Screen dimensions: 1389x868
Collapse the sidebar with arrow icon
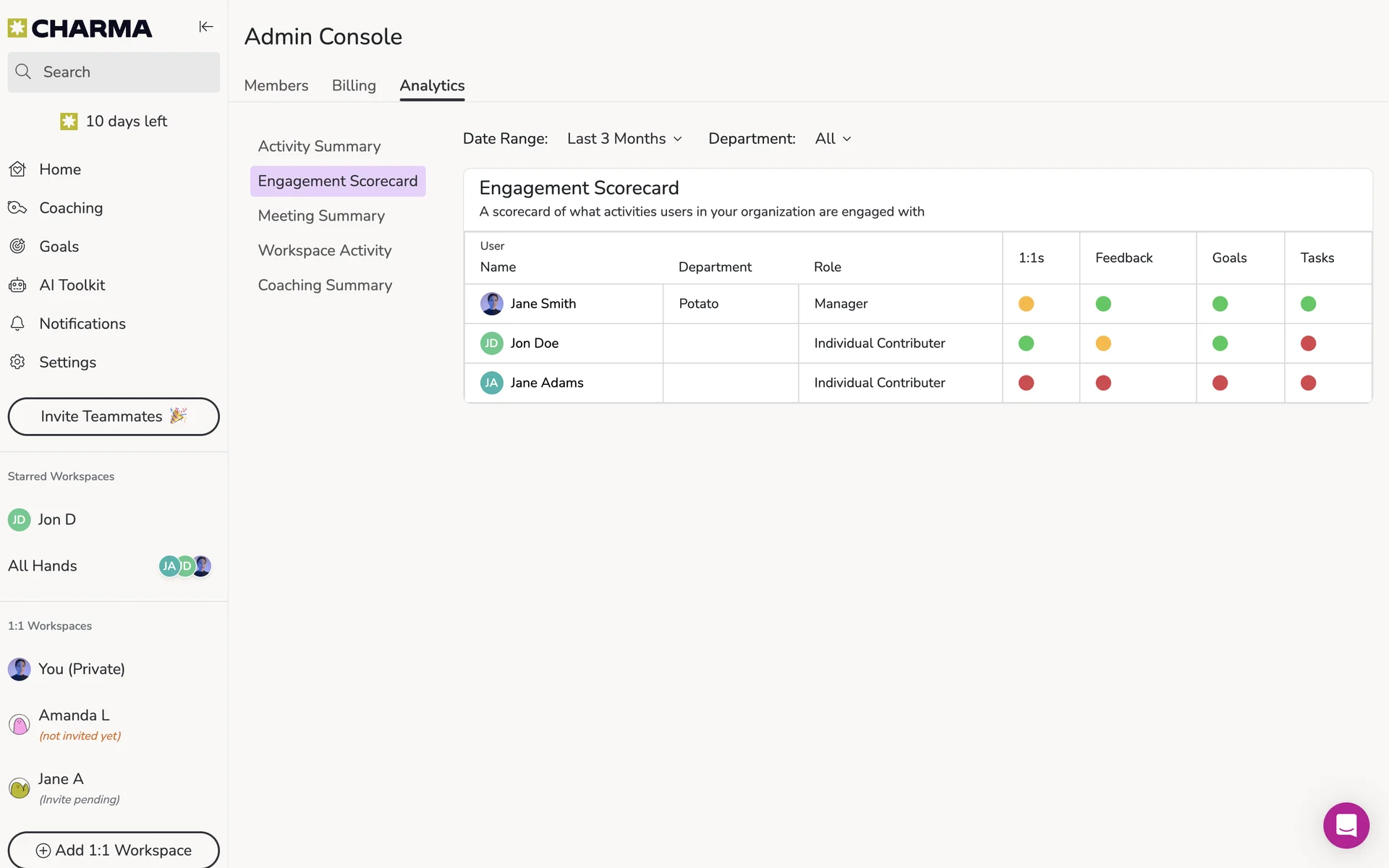206,27
